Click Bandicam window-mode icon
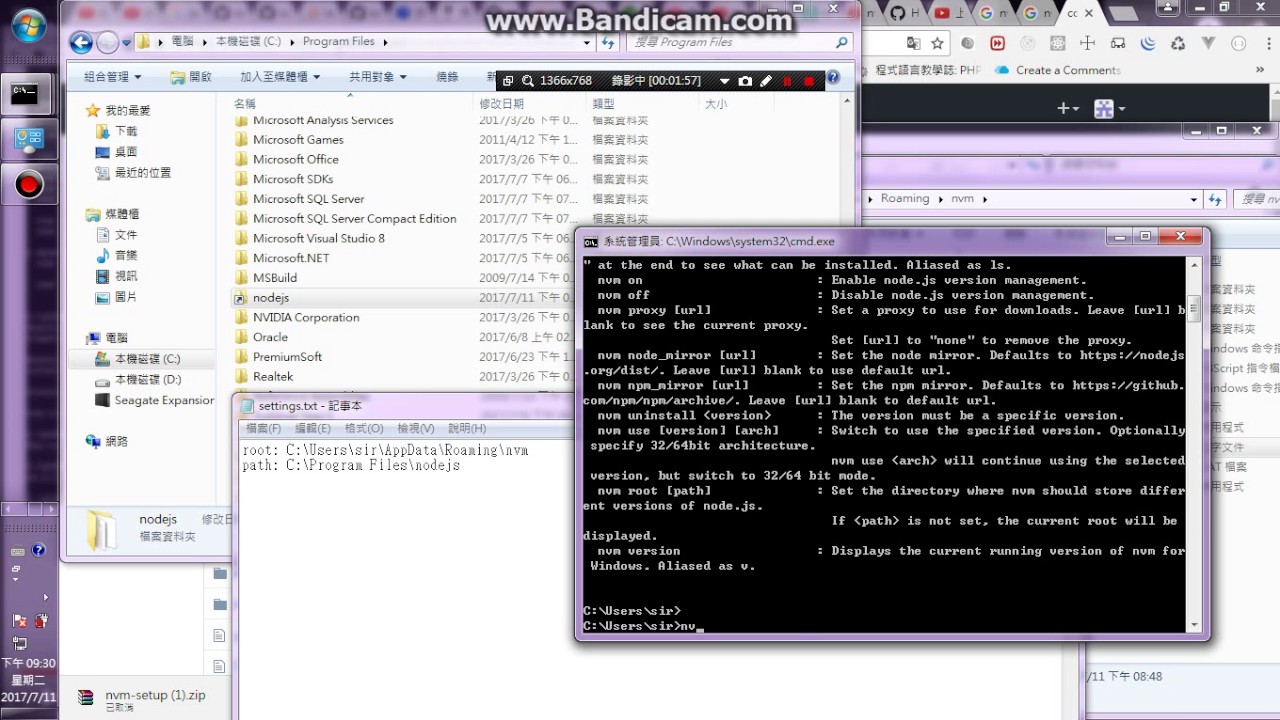 [x=508, y=80]
